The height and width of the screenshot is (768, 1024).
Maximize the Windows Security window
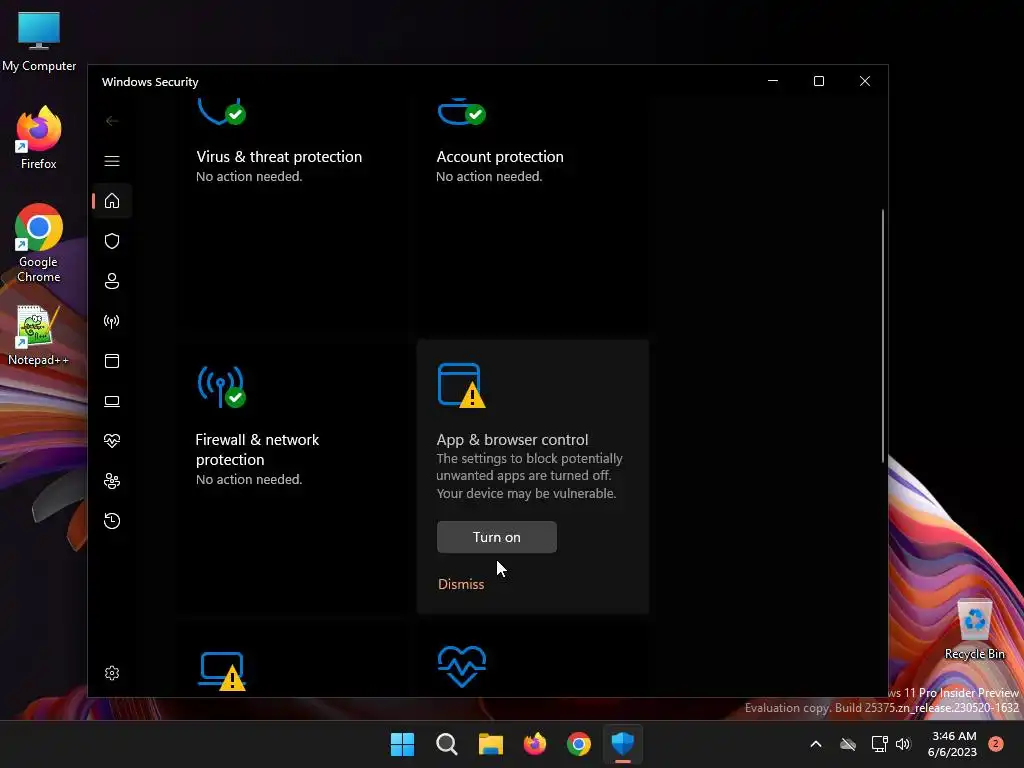pyautogui.click(x=819, y=81)
